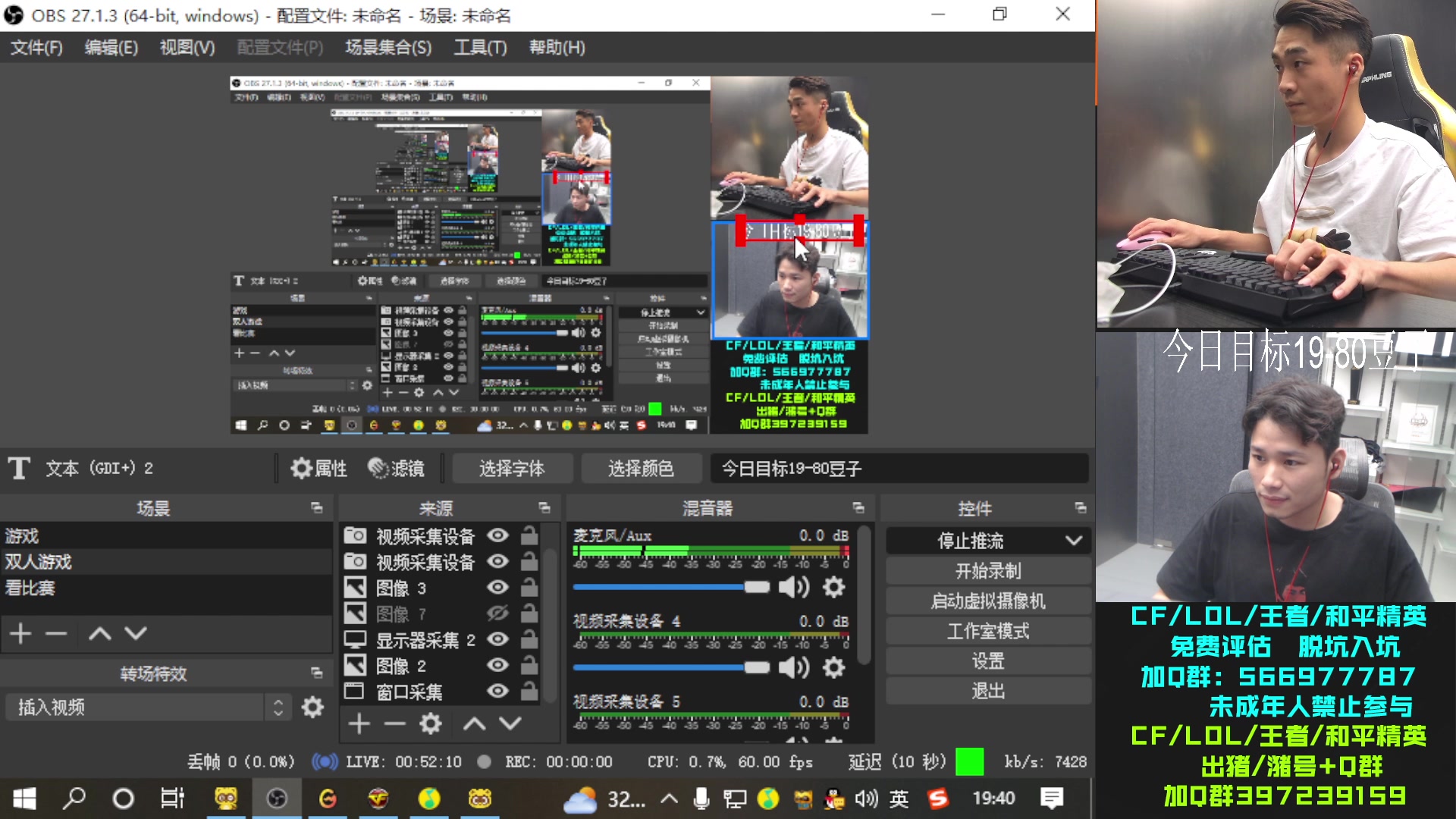Screen dimensions: 1456x819
Task: Open Windows taskbar search
Action: pos(74,799)
